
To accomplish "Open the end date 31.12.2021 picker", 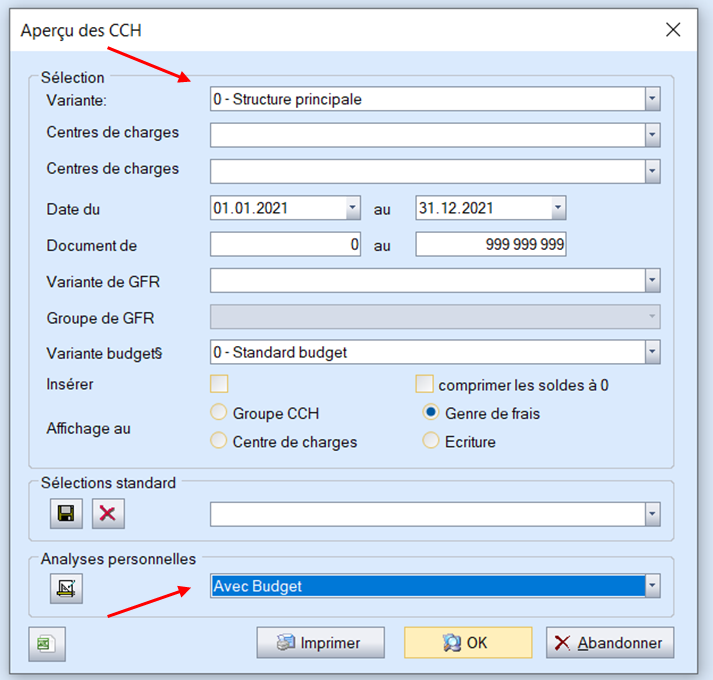I will 558,208.
